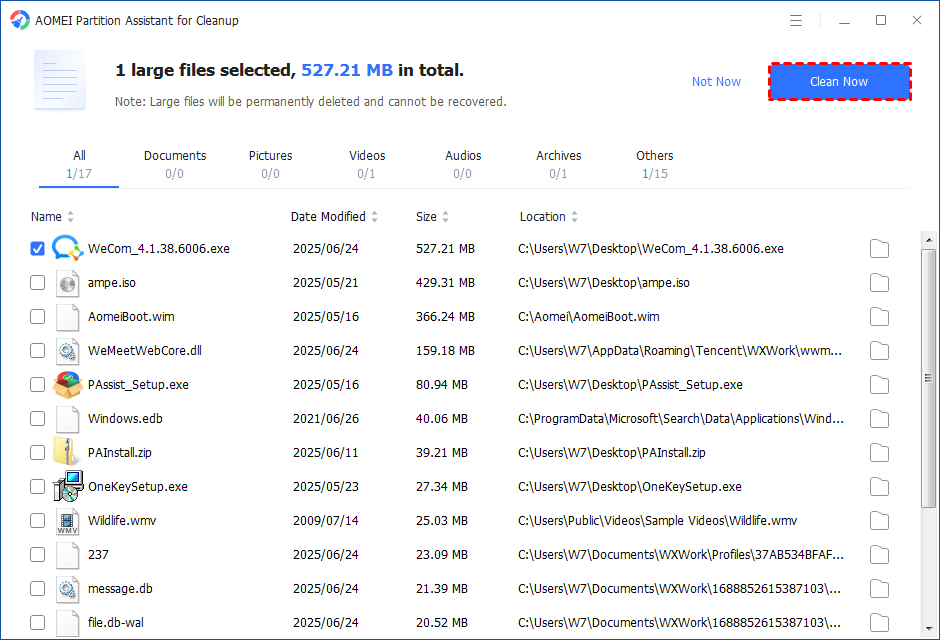Click the 2009/07/14 date of Wildlife.wmv
Screen dimensions: 940x640
pyautogui.click(x=326, y=521)
